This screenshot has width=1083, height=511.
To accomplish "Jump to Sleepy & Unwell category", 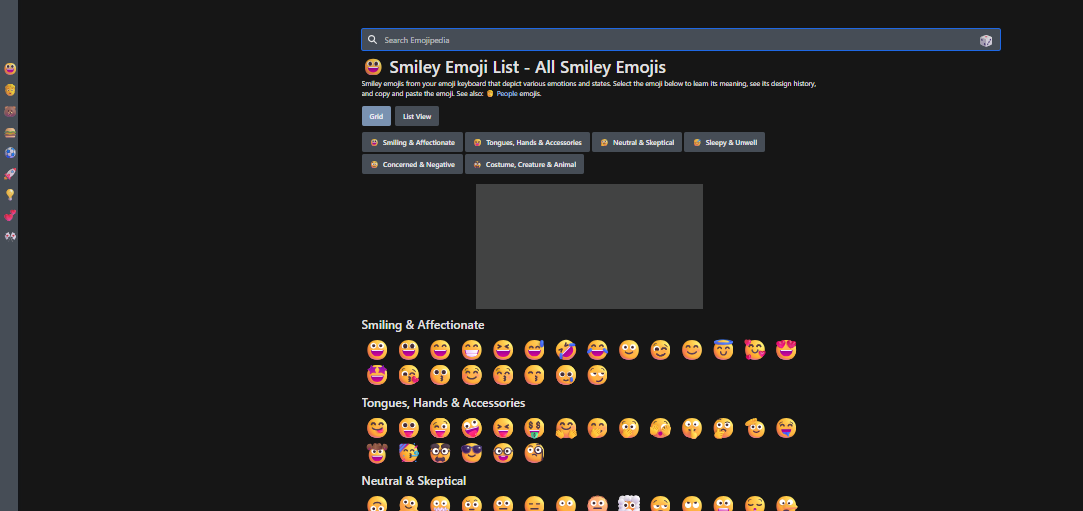I will tap(725, 142).
